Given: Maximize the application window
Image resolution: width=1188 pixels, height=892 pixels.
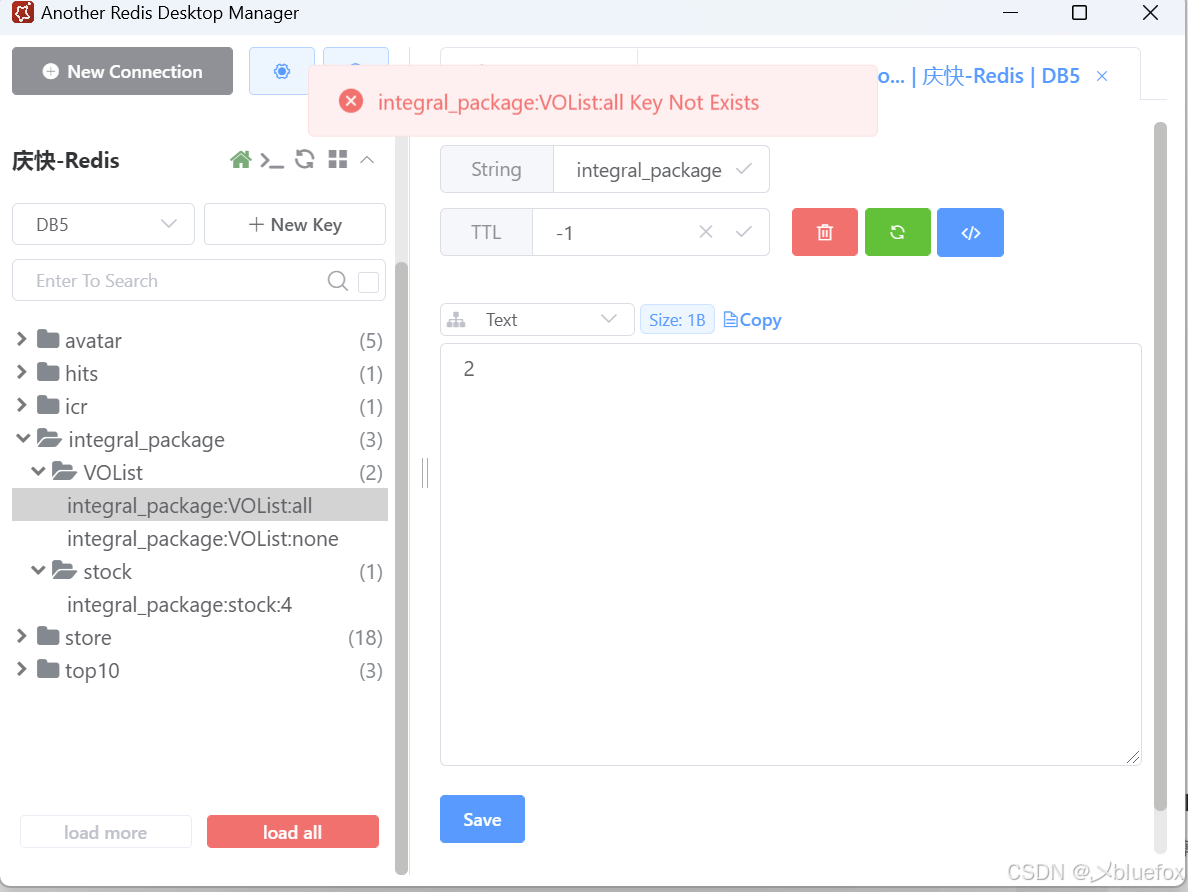Looking at the screenshot, I should coord(1080,12).
